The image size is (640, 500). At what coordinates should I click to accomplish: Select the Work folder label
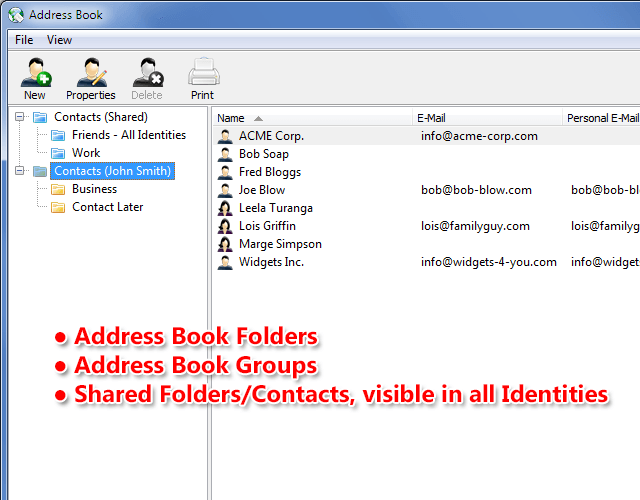click(x=86, y=153)
